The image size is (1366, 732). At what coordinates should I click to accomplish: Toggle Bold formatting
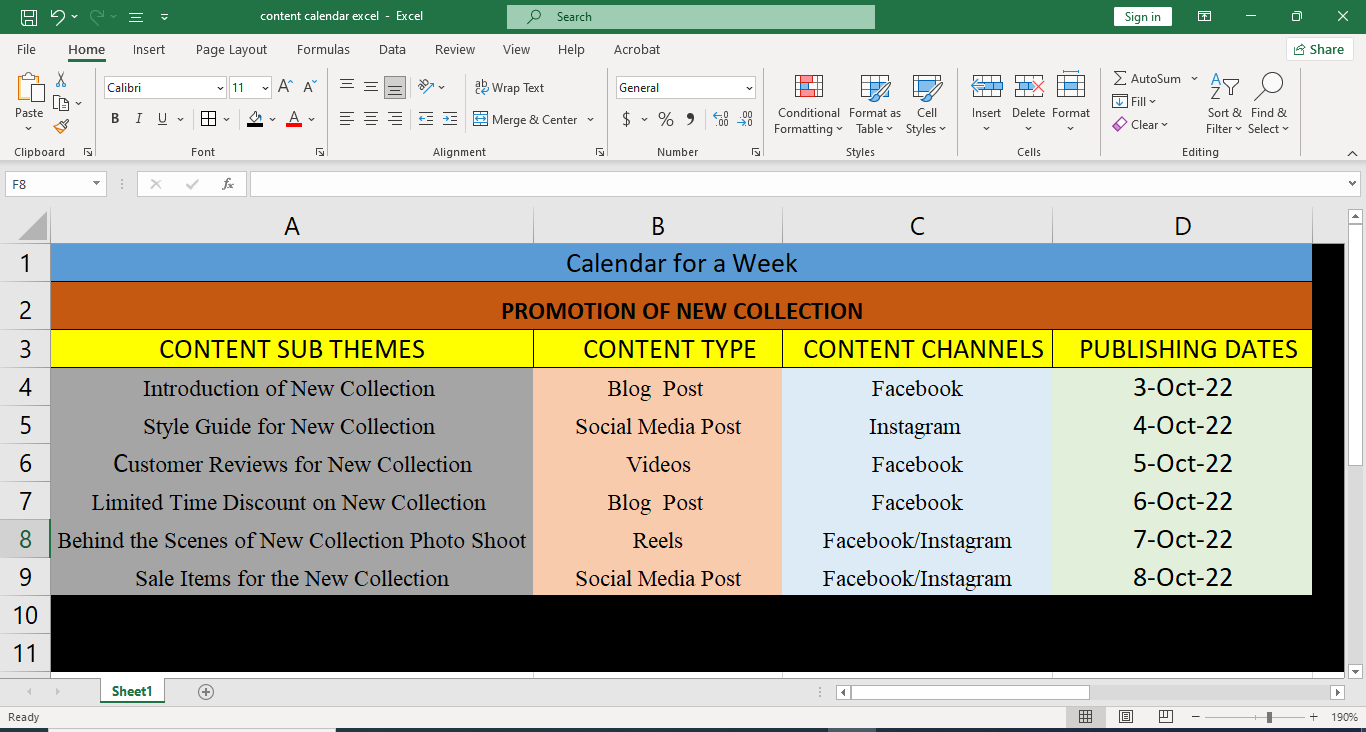coord(115,119)
